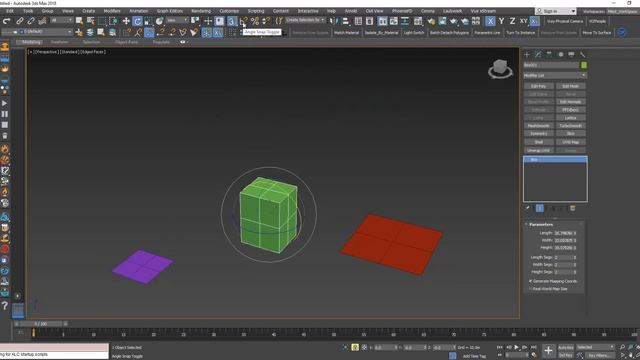The image size is (640, 360).
Task: Open the Selected key filter dropdown
Action: pos(595,347)
